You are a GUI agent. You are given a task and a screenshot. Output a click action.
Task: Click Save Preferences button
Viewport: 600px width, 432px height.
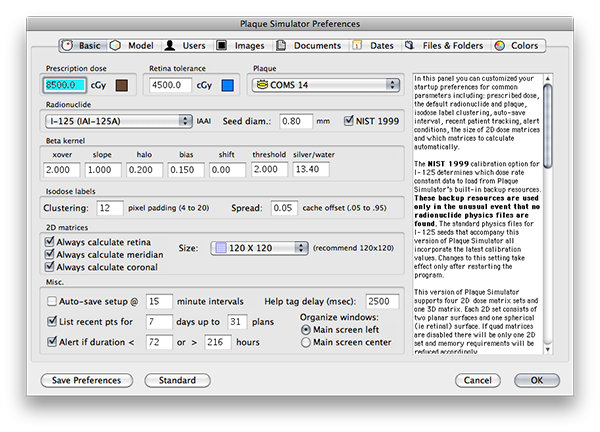[x=86, y=380]
